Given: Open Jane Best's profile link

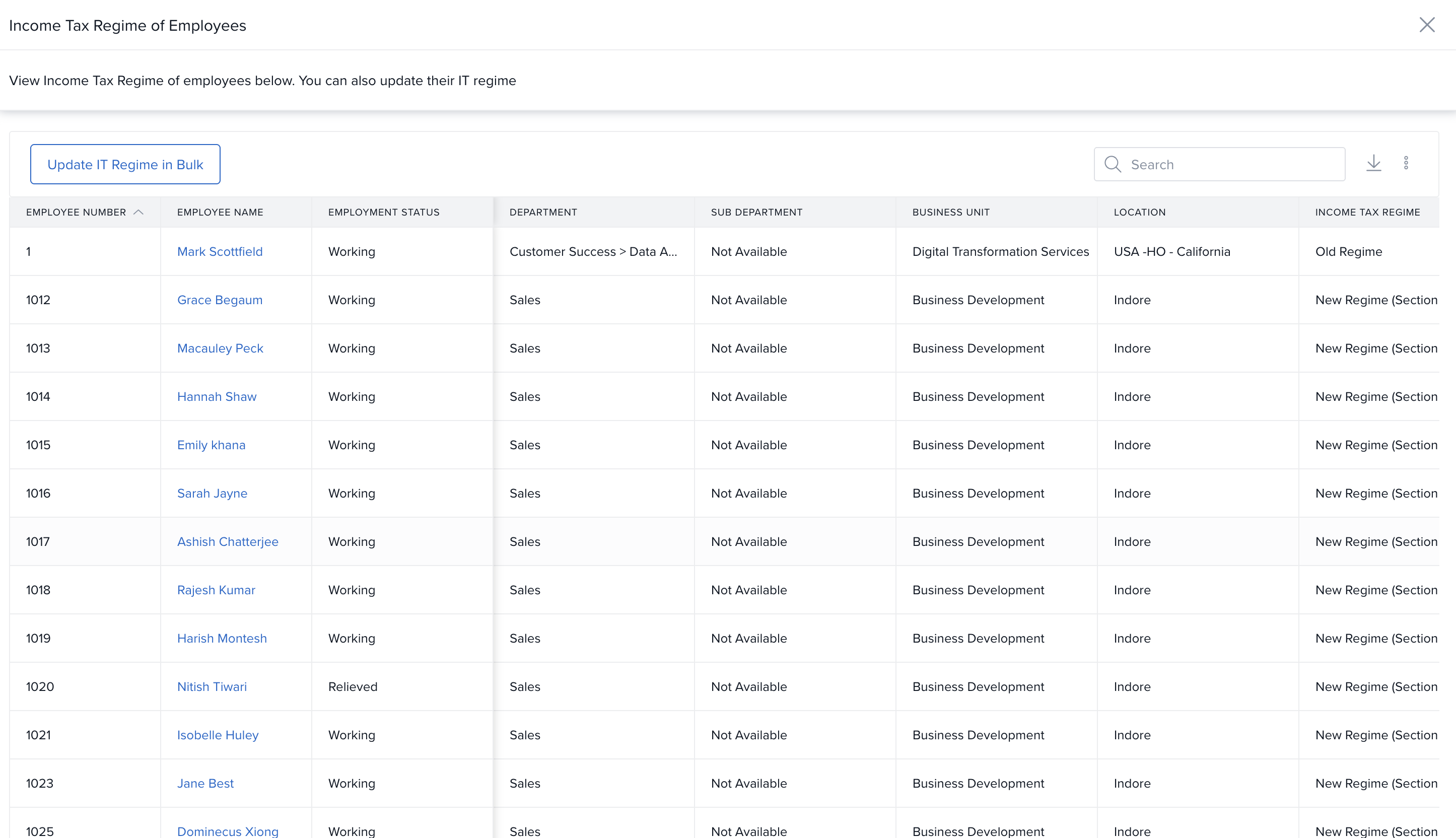Looking at the screenshot, I should [x=205, y=783].
